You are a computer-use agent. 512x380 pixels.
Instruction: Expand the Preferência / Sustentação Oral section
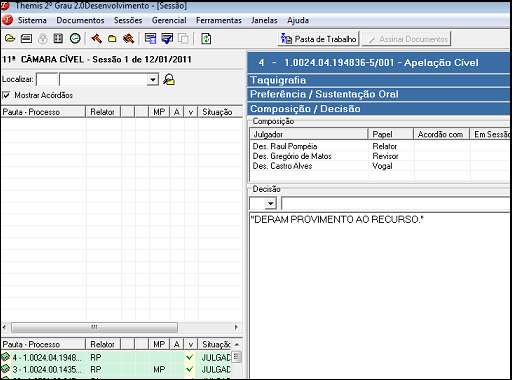pos(378,94)
